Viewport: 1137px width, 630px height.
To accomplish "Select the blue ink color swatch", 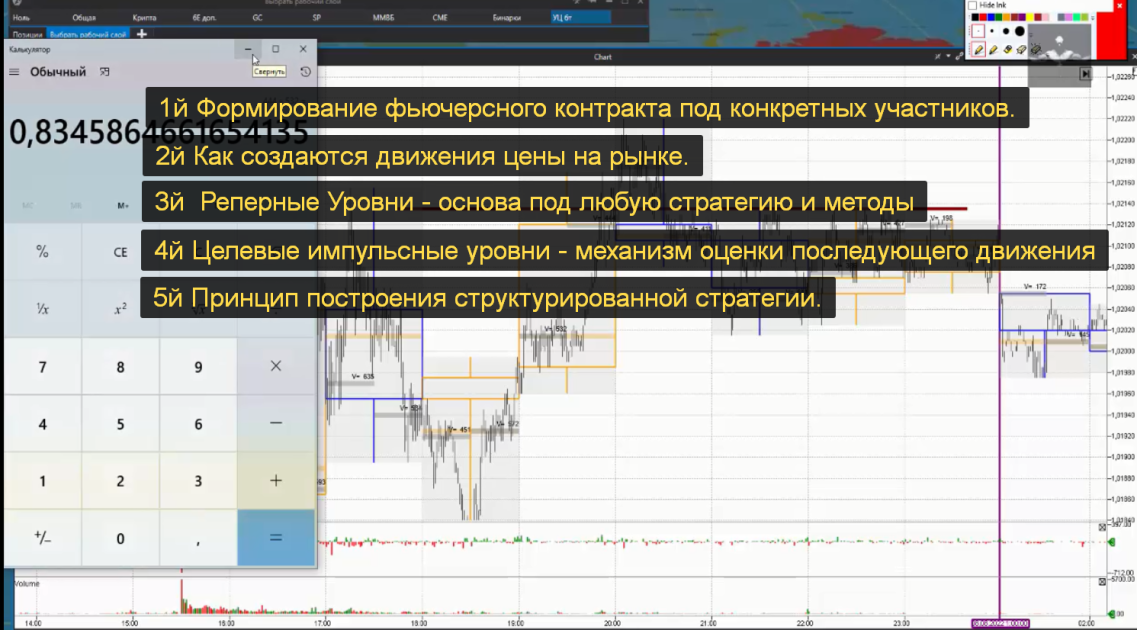I will pyautogui.click(x=991, y=17).
